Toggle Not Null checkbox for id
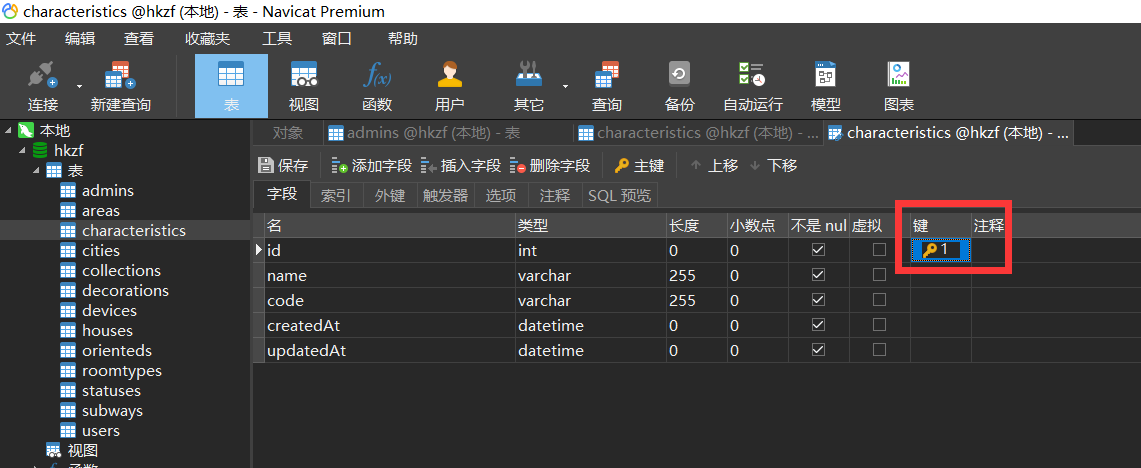The image size is (1141, 468). tap(819, 250)
